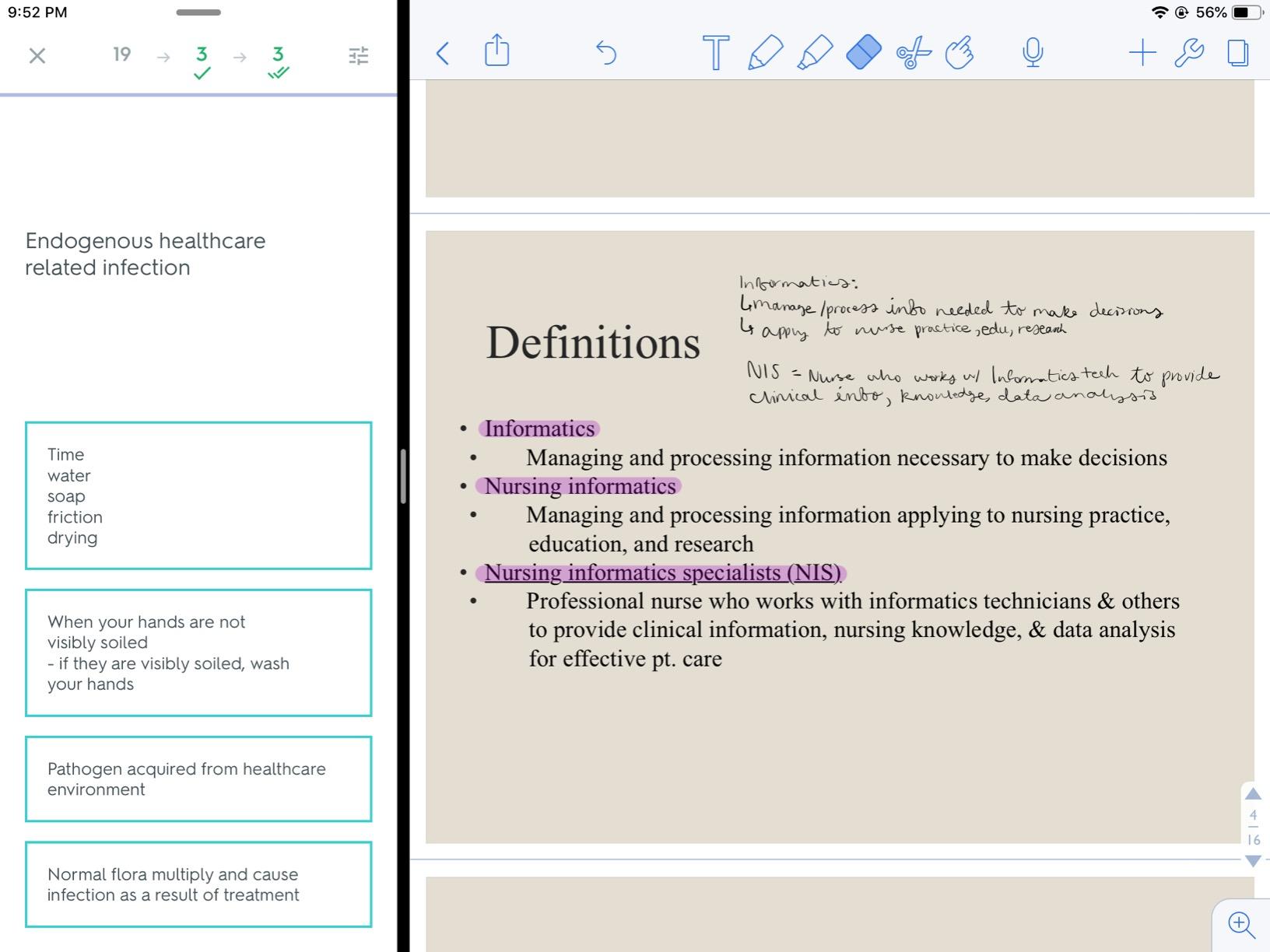Screen dimensions: 1270x952
Task: Tap the Wi-Fi icon in status bar
Action: pyautogui.click(x=1159, y=12)
